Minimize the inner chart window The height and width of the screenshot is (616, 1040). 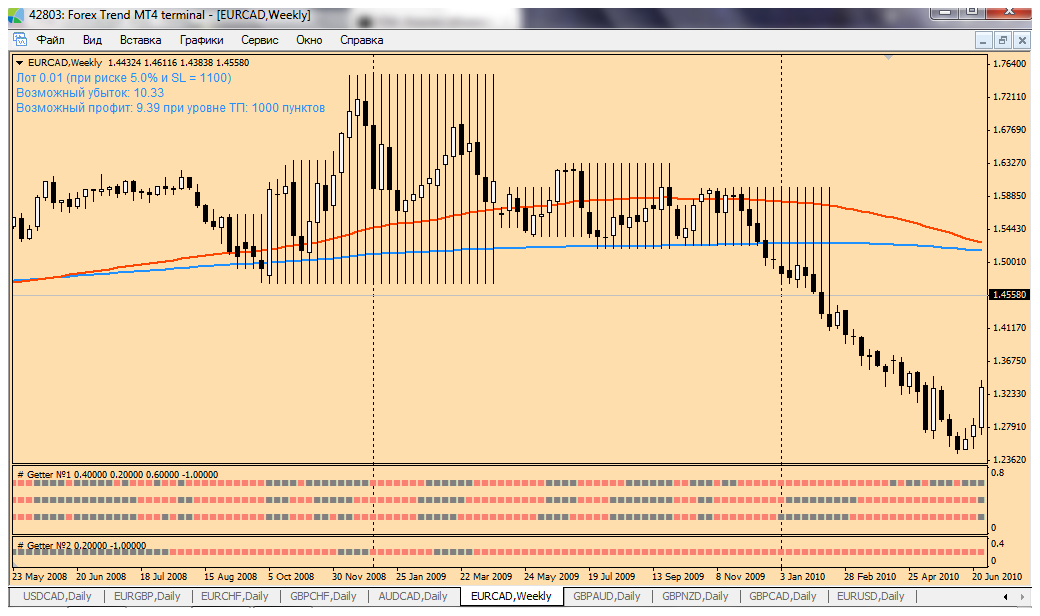pyautogui.click(x=983, y=40)
